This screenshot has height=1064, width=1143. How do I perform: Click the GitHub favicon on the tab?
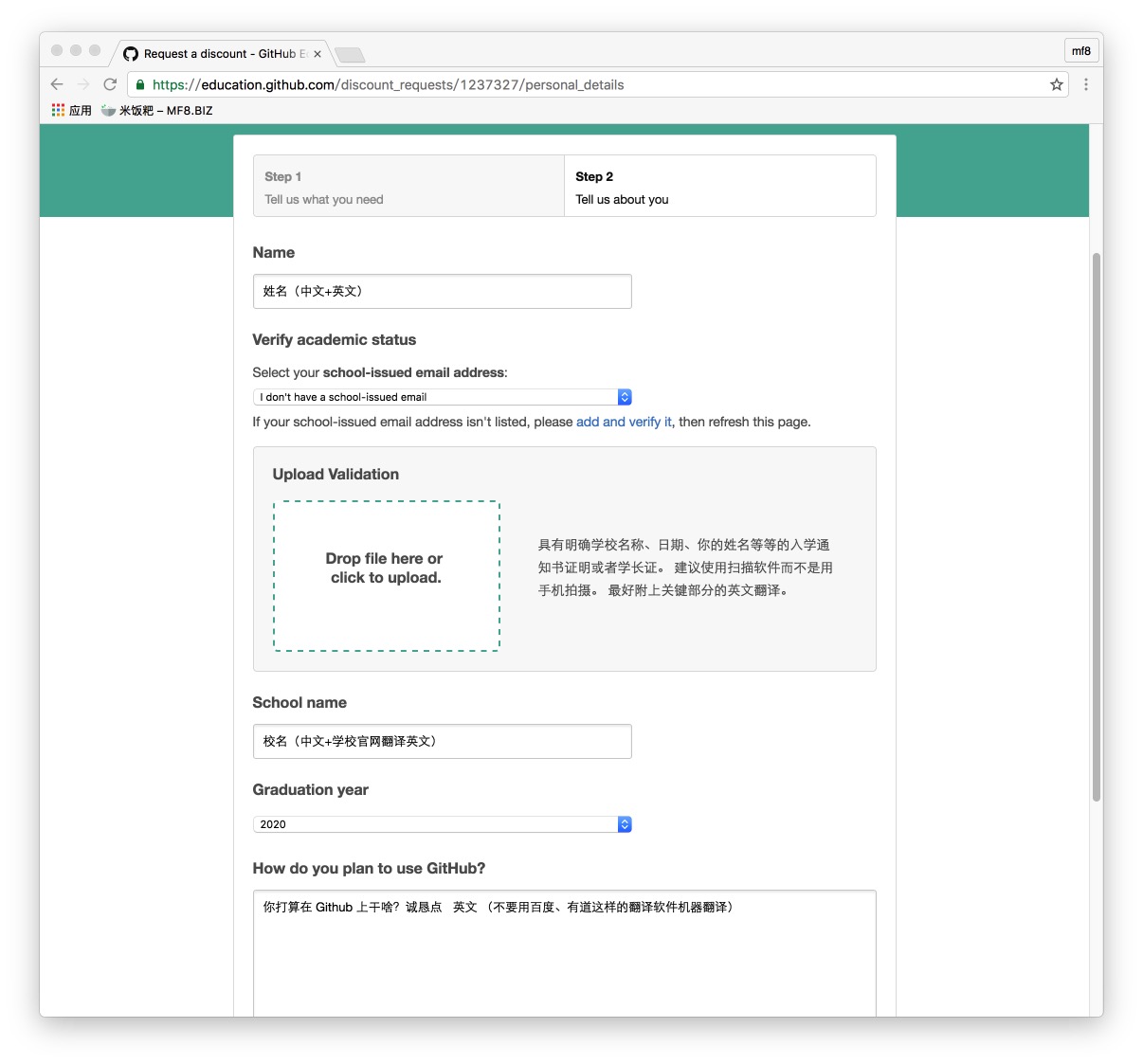(x=131, y=54)
